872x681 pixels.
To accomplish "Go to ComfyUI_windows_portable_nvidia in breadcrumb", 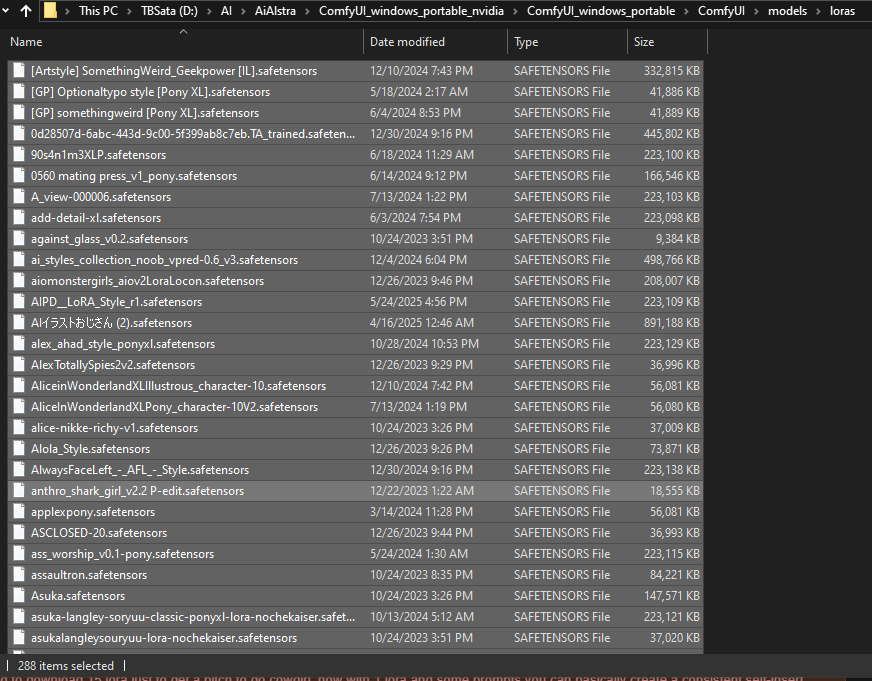I will (x=411, y=11).
